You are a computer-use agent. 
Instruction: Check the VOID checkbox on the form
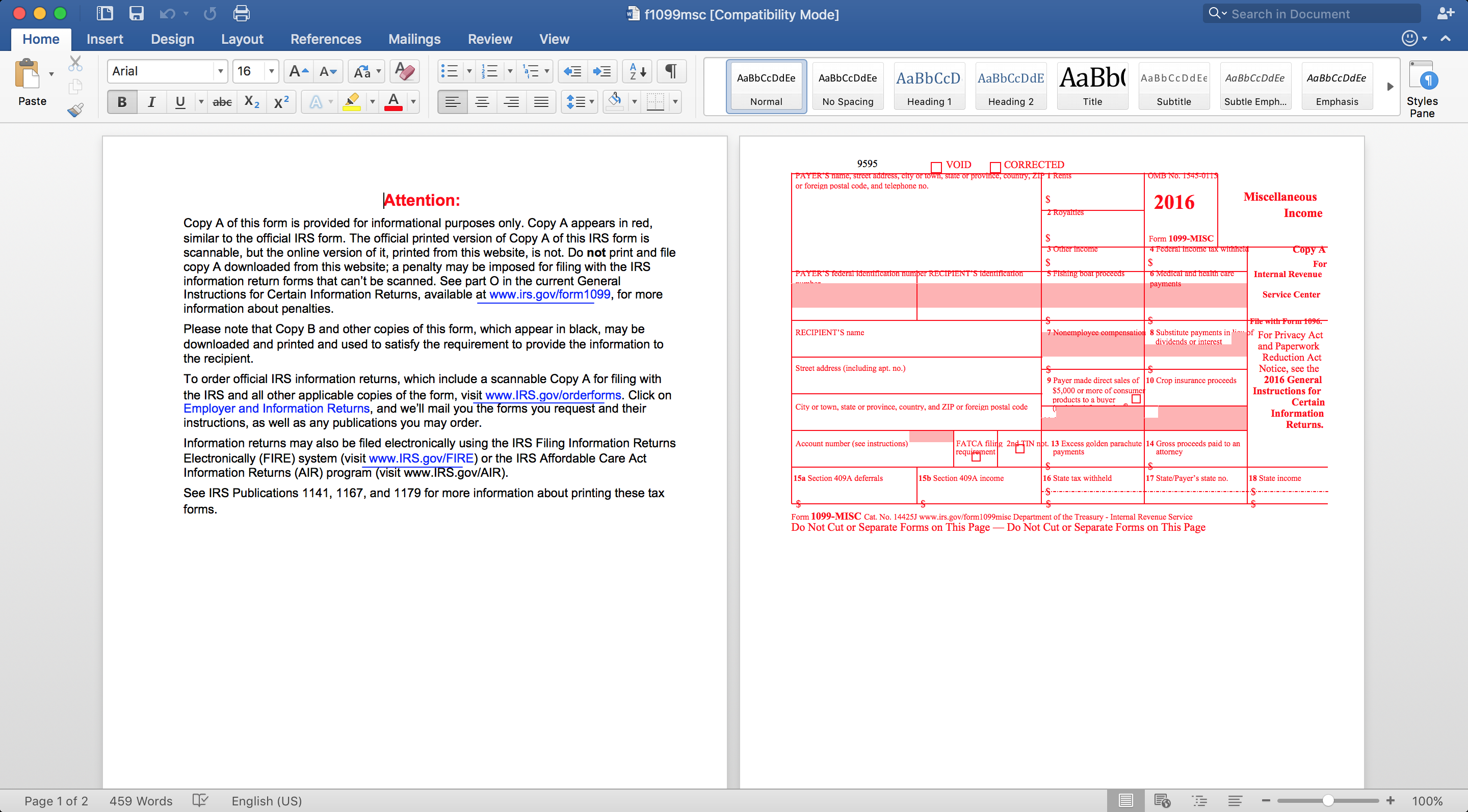[x=935, y=167]
